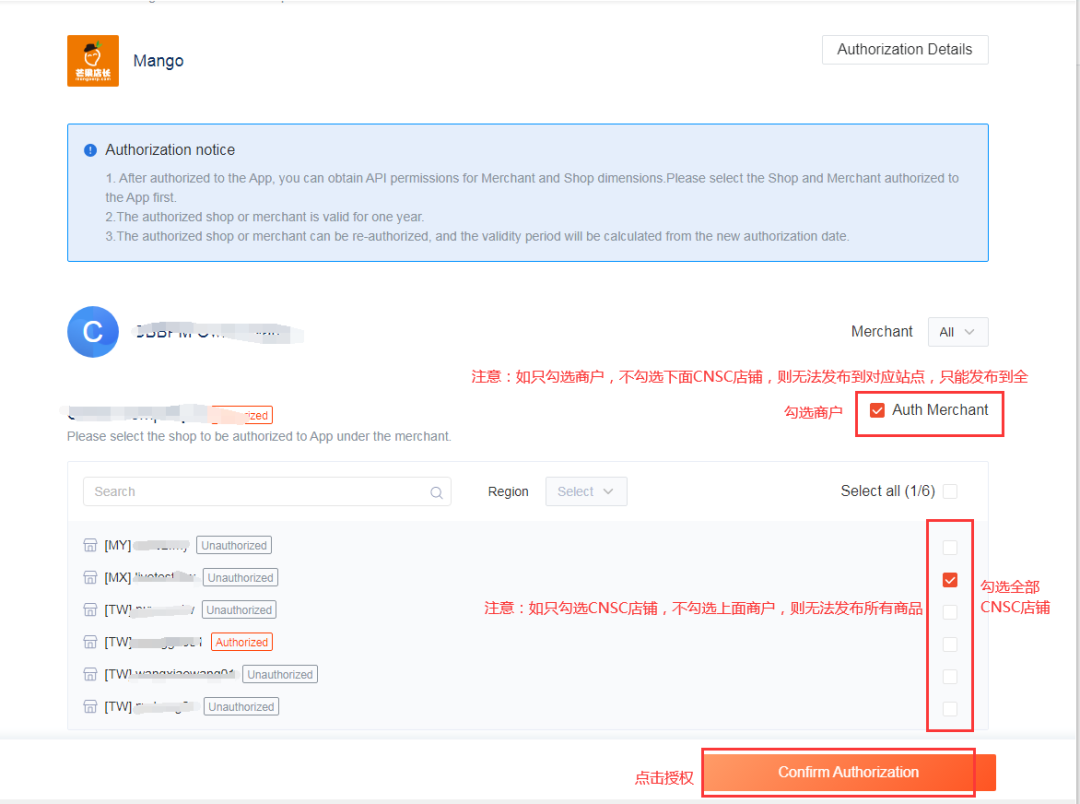Check the [MY] shop row checkbox
This screenshot has width=1080, height=804.
click(x=950, y=547)
